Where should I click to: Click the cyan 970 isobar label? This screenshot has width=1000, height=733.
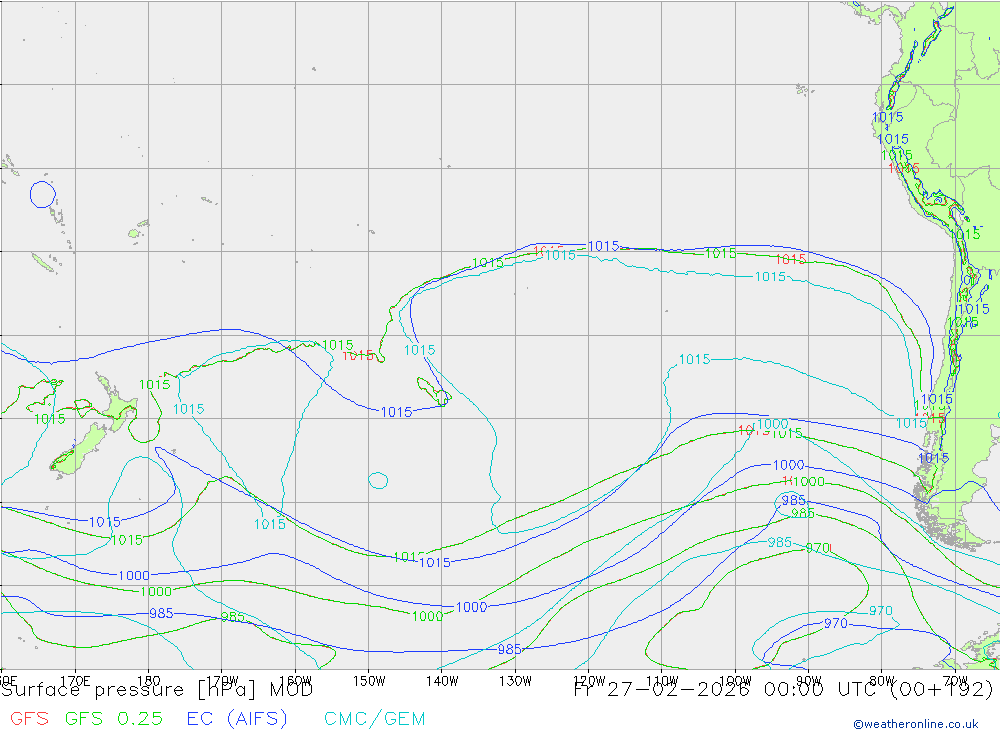pos(881,611)
